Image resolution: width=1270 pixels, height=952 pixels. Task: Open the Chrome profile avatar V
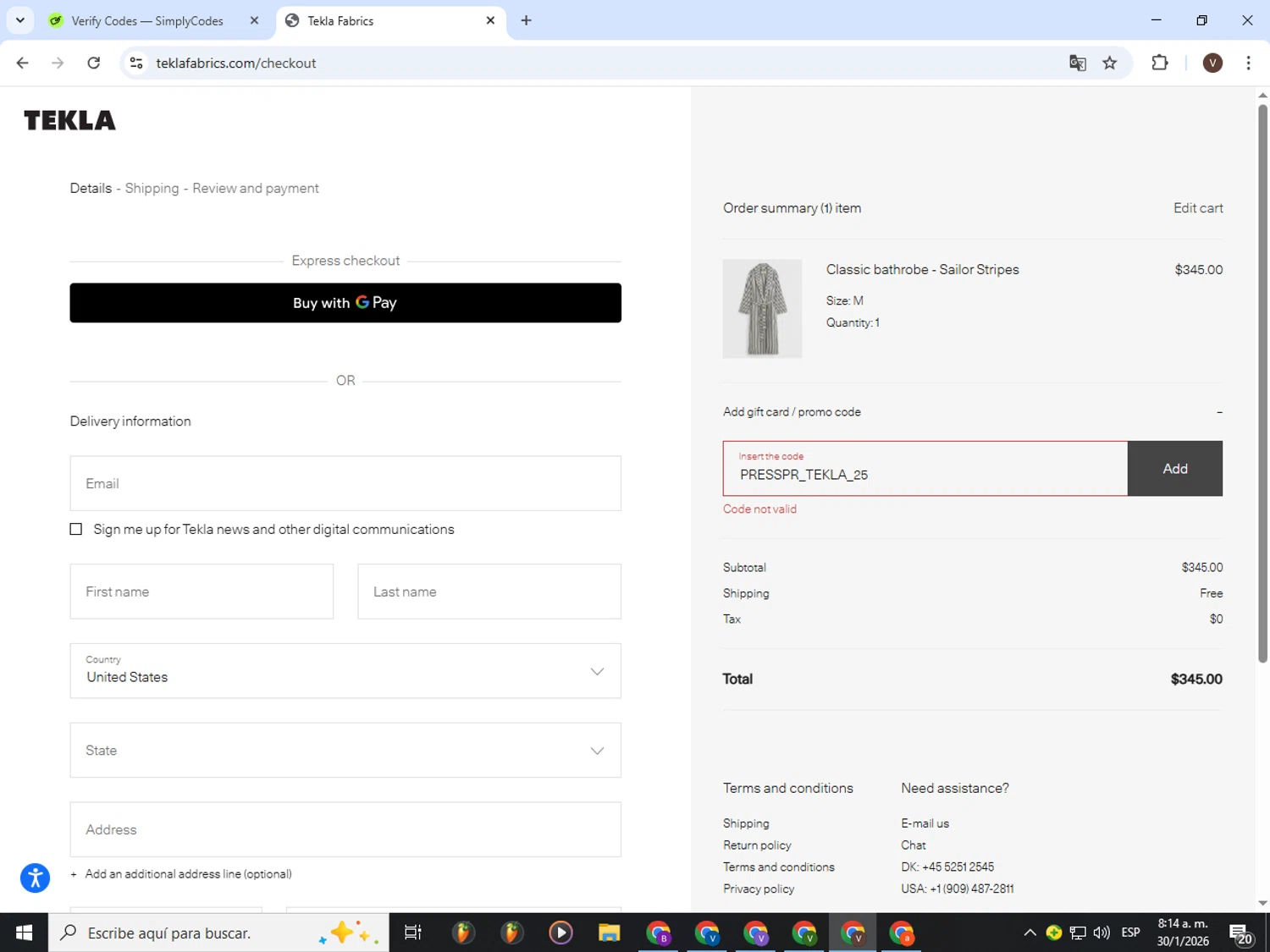pos(1212,63)
